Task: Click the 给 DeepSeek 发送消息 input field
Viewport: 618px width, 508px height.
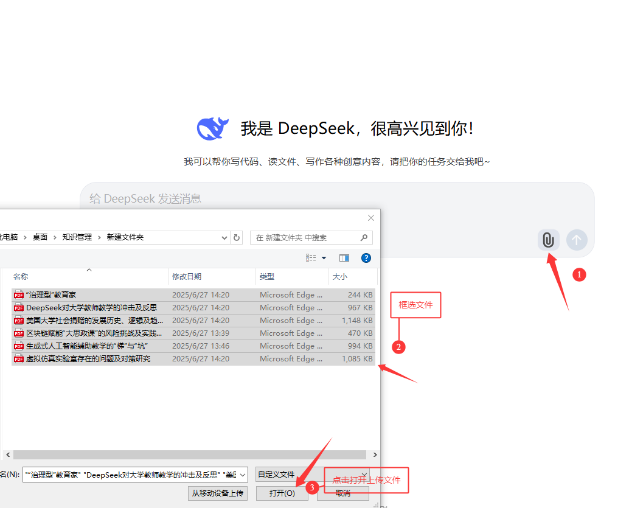Action: coord(300,199)
